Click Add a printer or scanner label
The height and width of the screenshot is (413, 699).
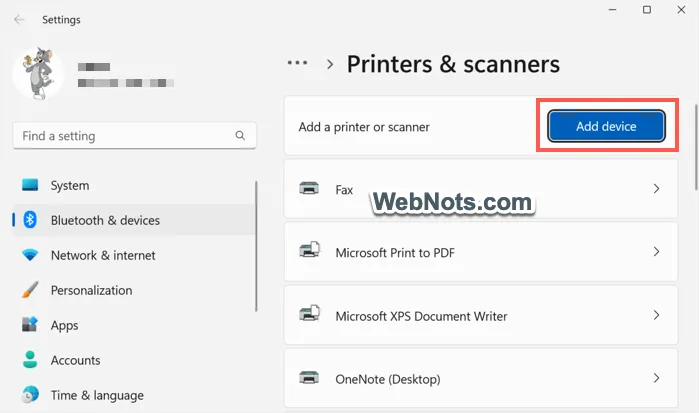364,127
